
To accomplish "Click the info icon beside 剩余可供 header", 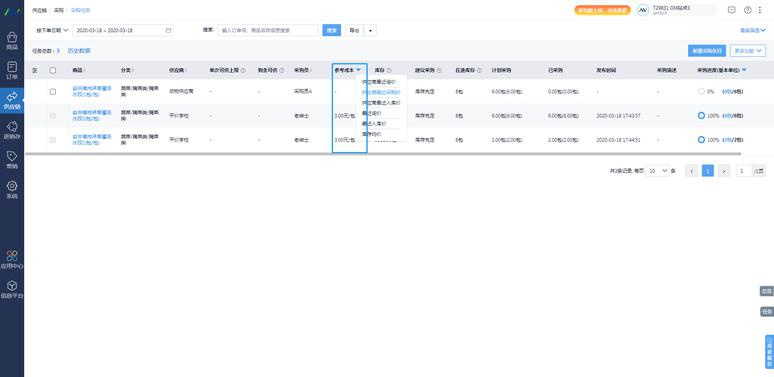I will click(x=282, y=71).
